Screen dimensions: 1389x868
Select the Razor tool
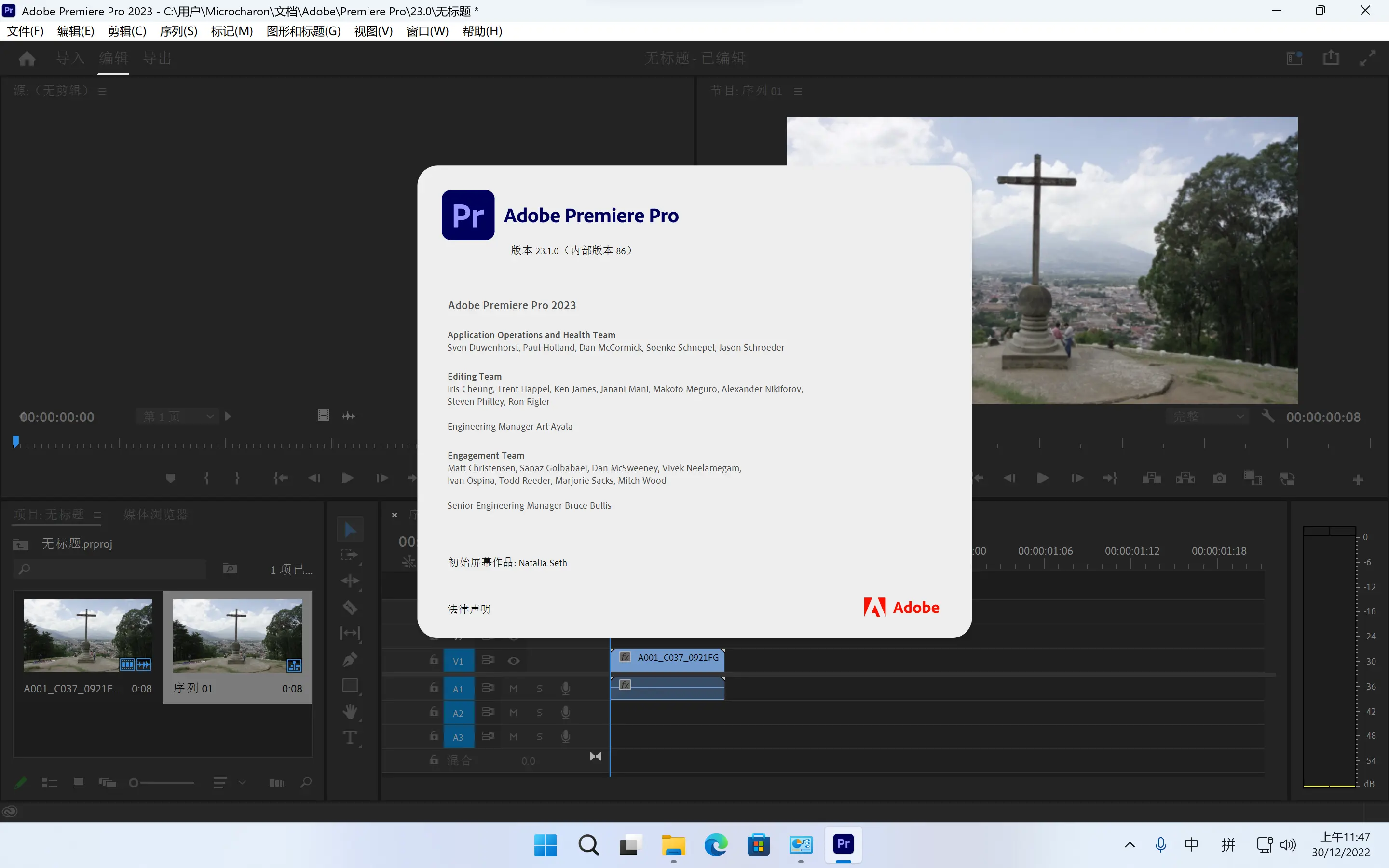[x=350, y=607]
